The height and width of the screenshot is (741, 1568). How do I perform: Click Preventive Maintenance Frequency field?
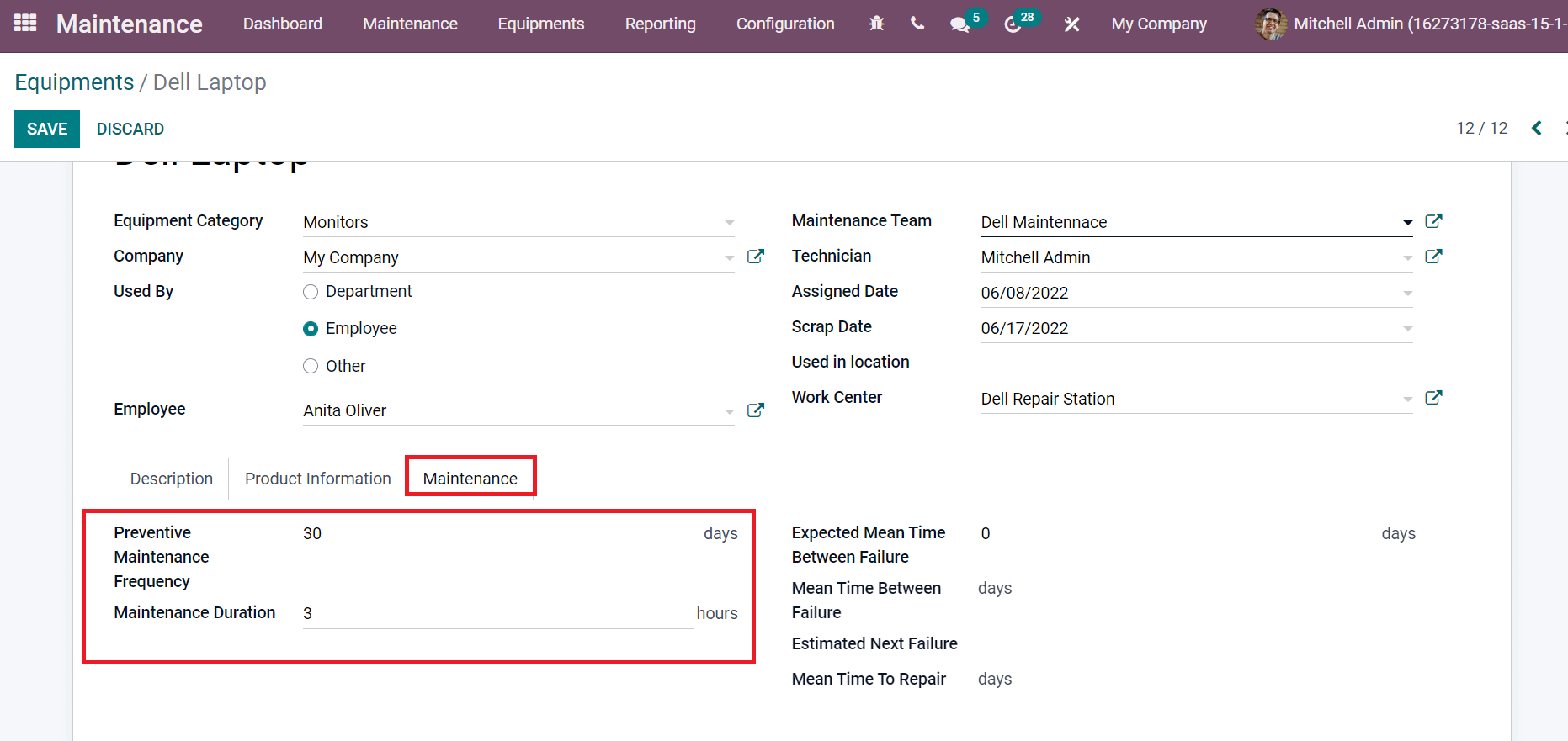tap(502, 533)
